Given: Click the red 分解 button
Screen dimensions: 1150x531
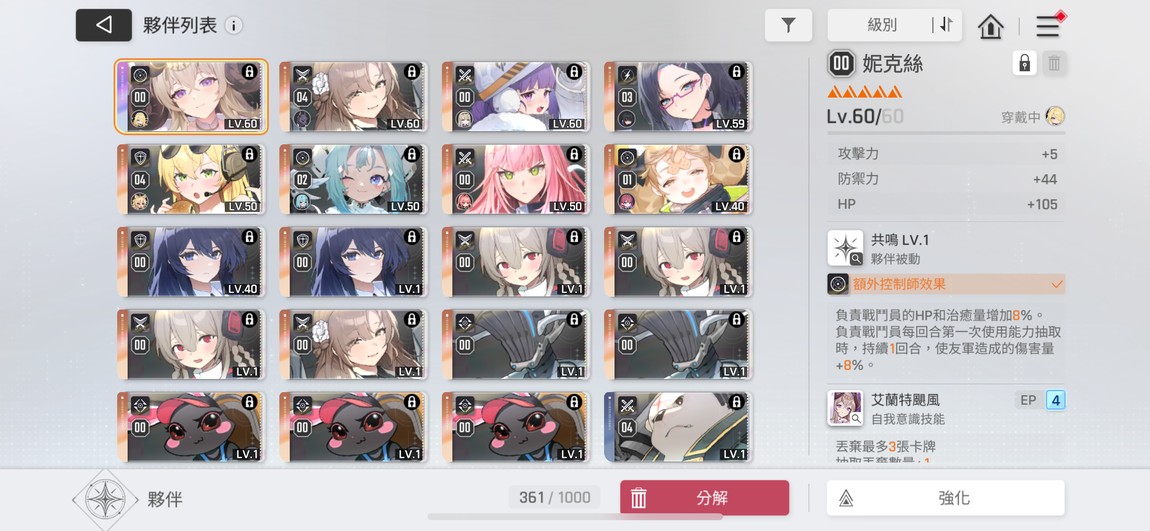Looking at the screenshot, I should tap(705, 498).
